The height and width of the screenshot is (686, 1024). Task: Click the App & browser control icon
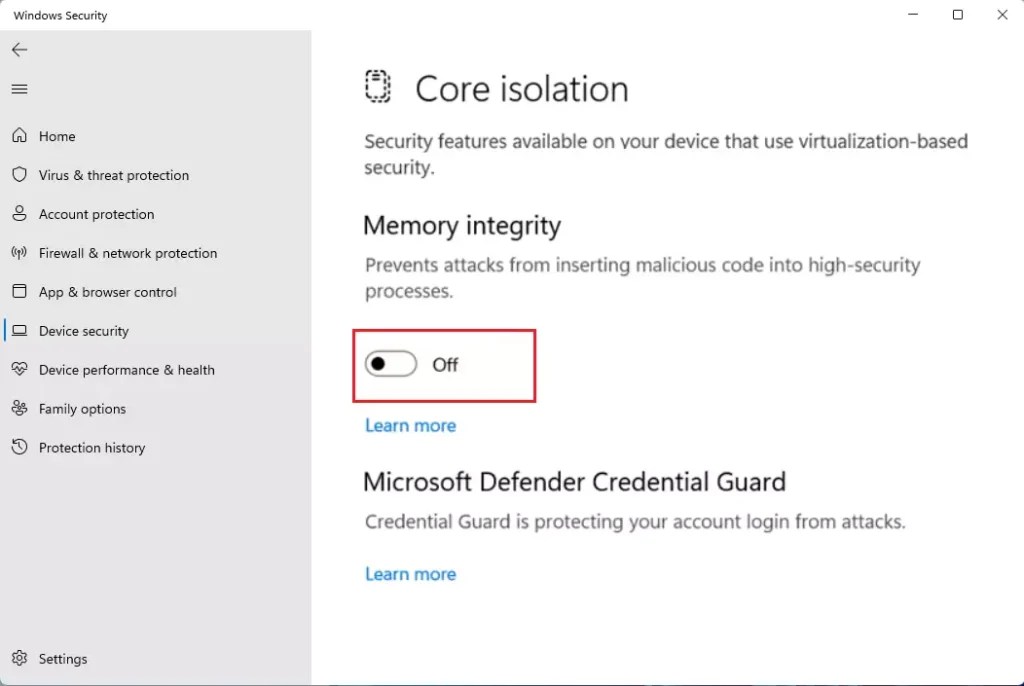click(x=20, y=291)
